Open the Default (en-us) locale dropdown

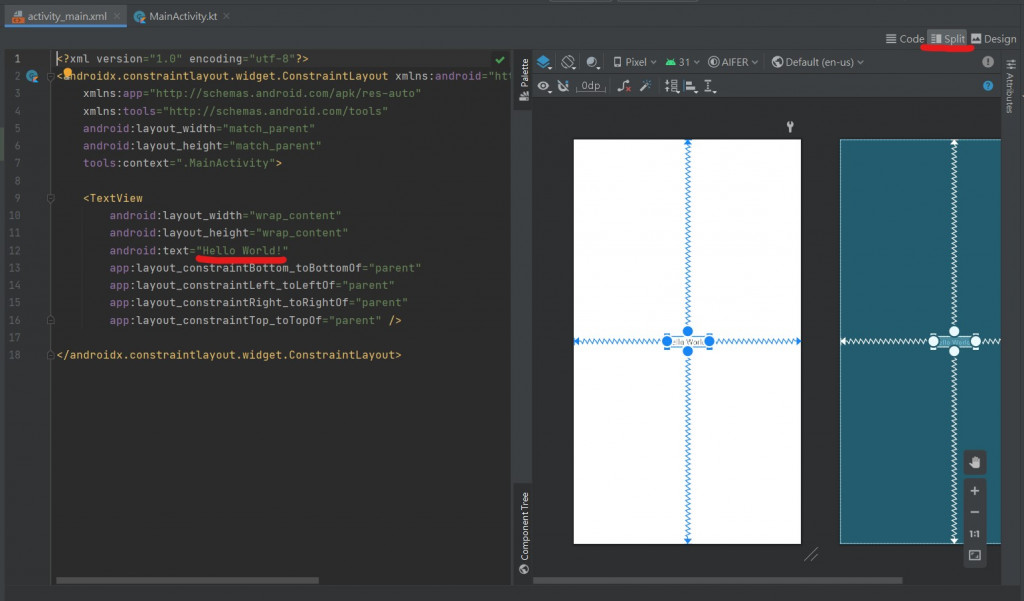click(817, 62)
